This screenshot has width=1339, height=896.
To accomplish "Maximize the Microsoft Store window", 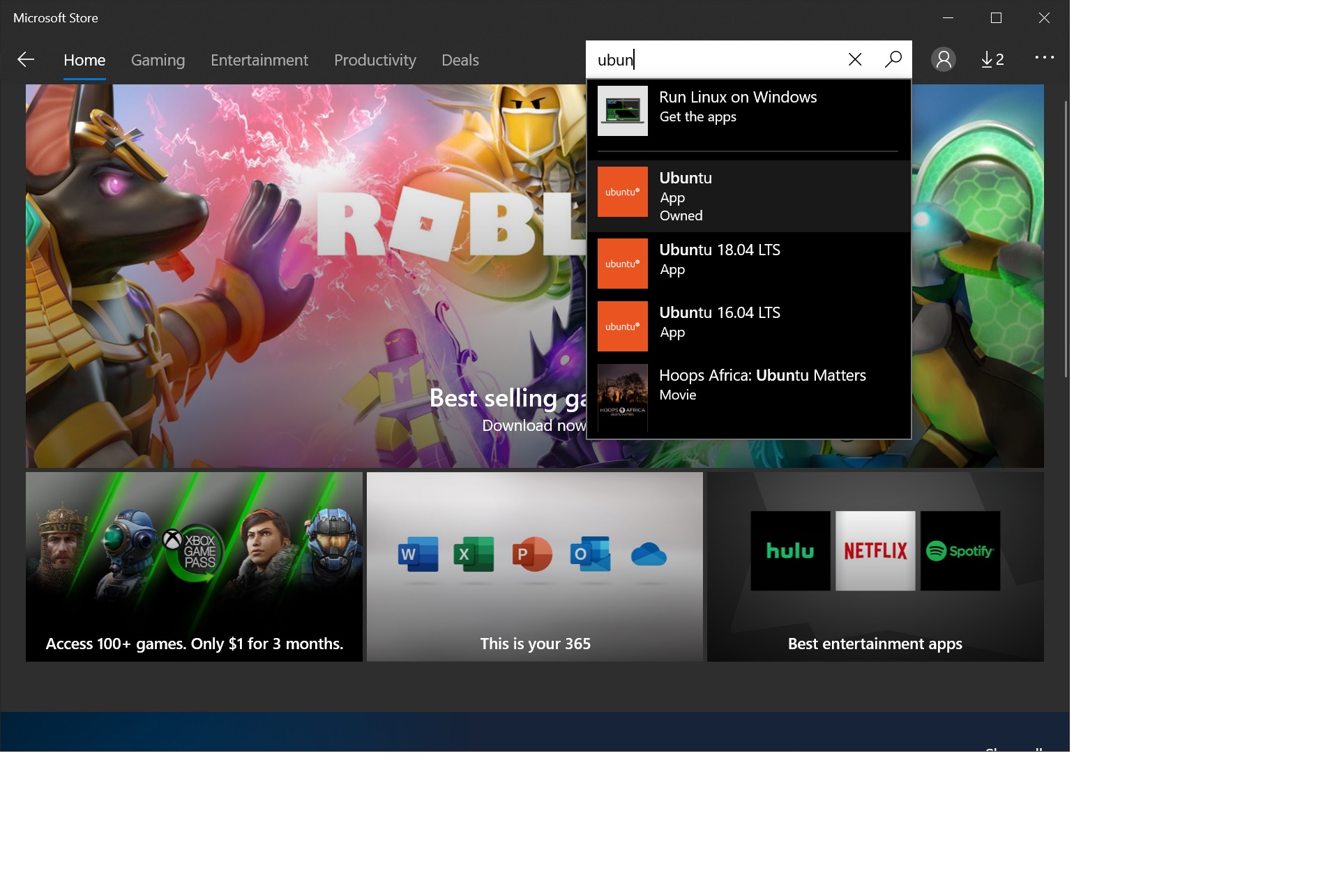I will point(996,18).
